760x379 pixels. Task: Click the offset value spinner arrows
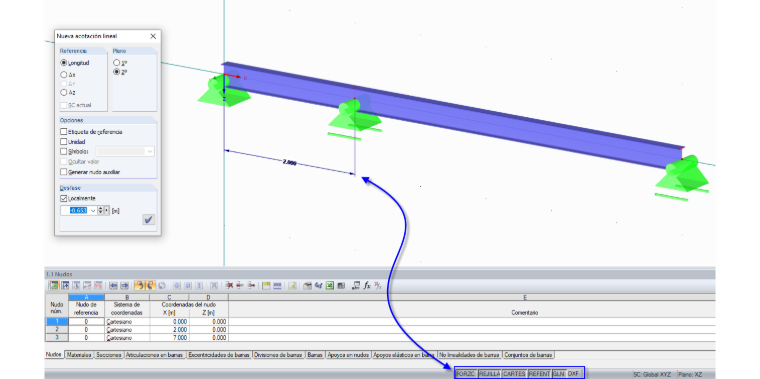tap(101, 211)
